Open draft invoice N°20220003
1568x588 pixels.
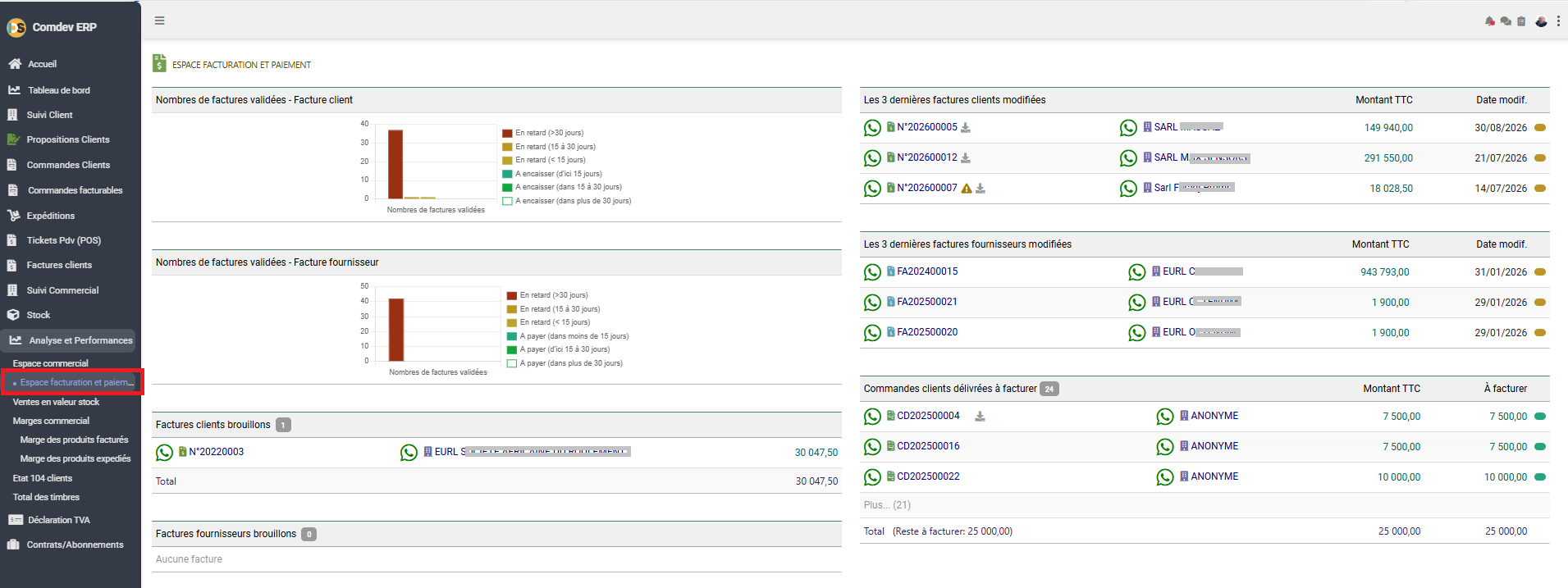pos(217,452)
